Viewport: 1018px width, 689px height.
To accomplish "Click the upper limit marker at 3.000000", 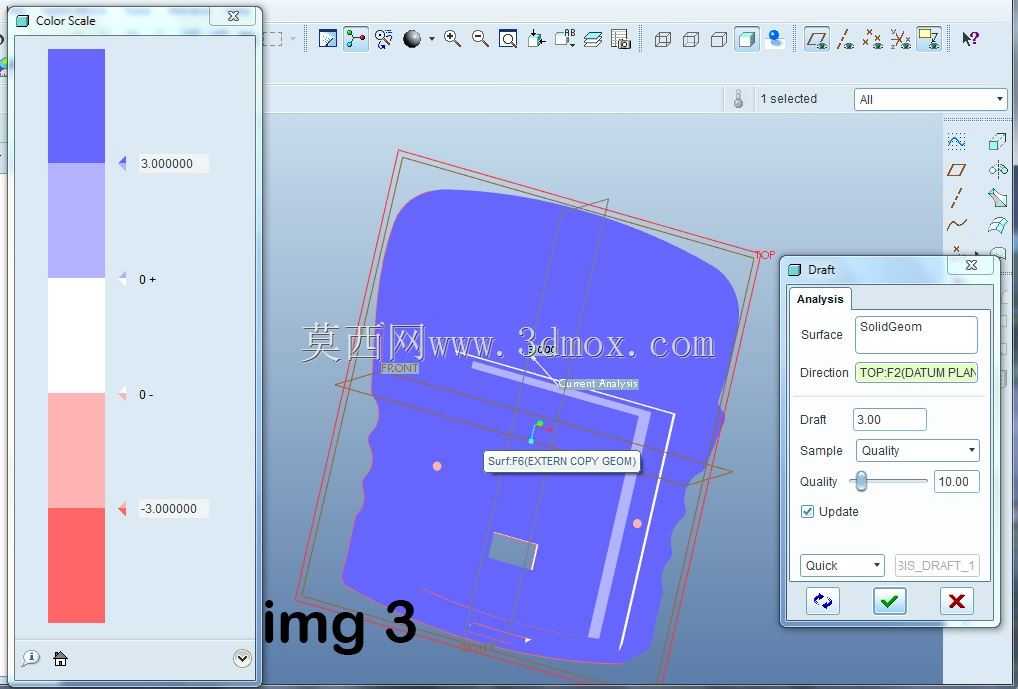I will click(122, 163).
